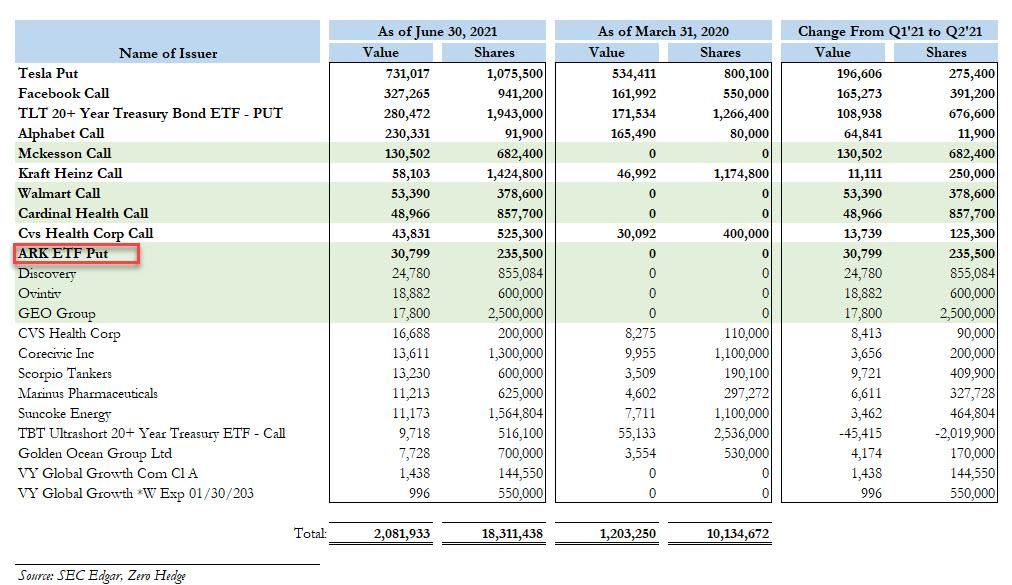Select TBT March value "55,133"
This screenshot has height=585, width=1012.
tap(637, 434)
